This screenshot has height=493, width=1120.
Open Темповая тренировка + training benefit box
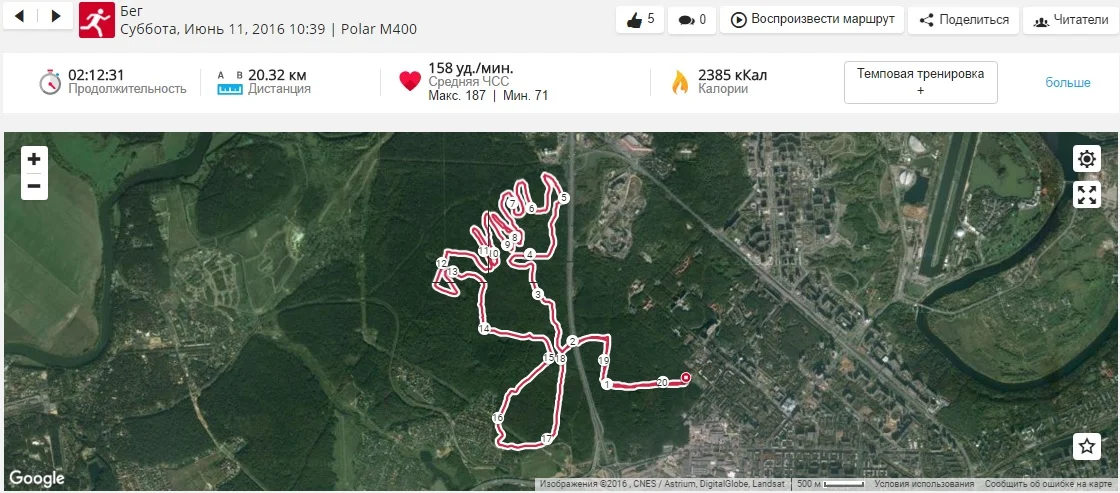921,82
